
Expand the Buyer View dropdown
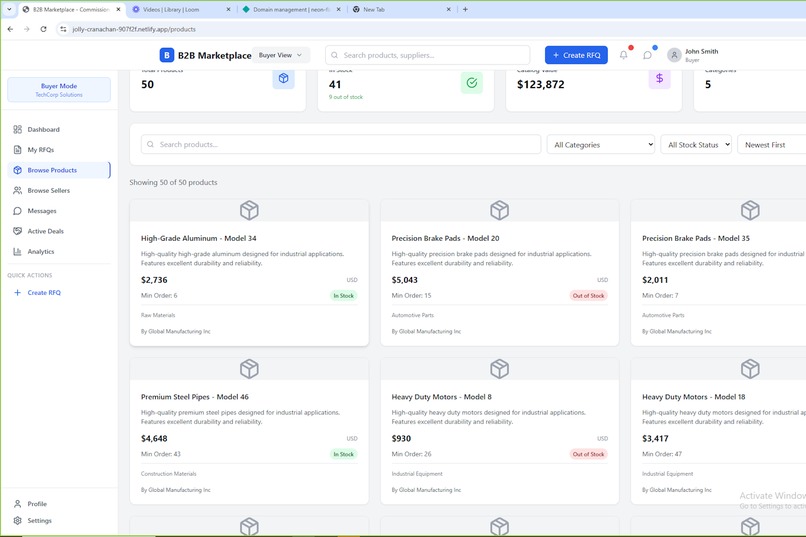pos(281,55)
